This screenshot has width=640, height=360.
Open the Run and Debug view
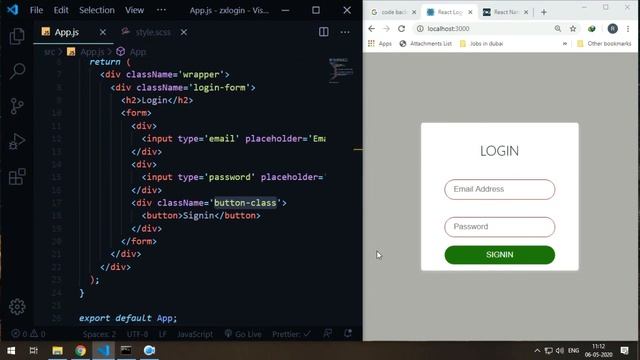coord(17,141)
